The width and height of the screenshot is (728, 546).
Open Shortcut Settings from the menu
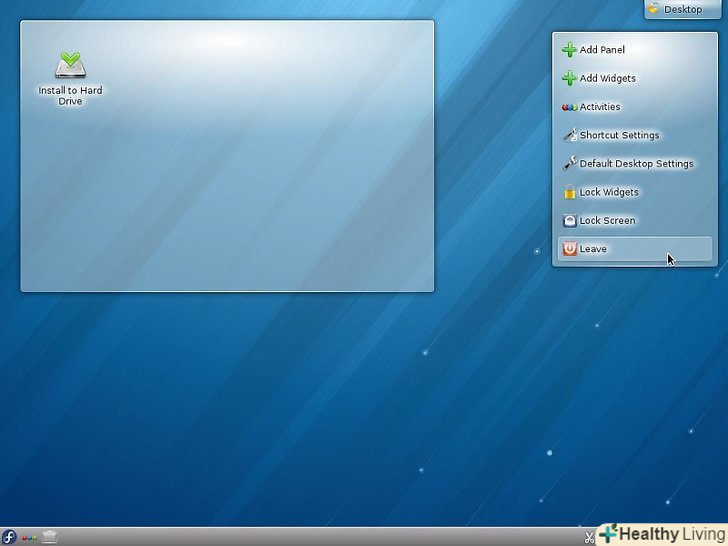pos(619,135)
